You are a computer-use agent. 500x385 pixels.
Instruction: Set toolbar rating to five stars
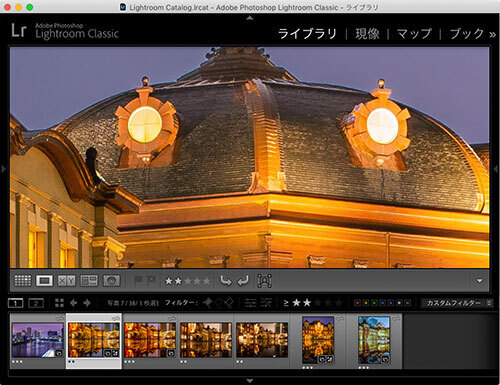pos(206,281)
